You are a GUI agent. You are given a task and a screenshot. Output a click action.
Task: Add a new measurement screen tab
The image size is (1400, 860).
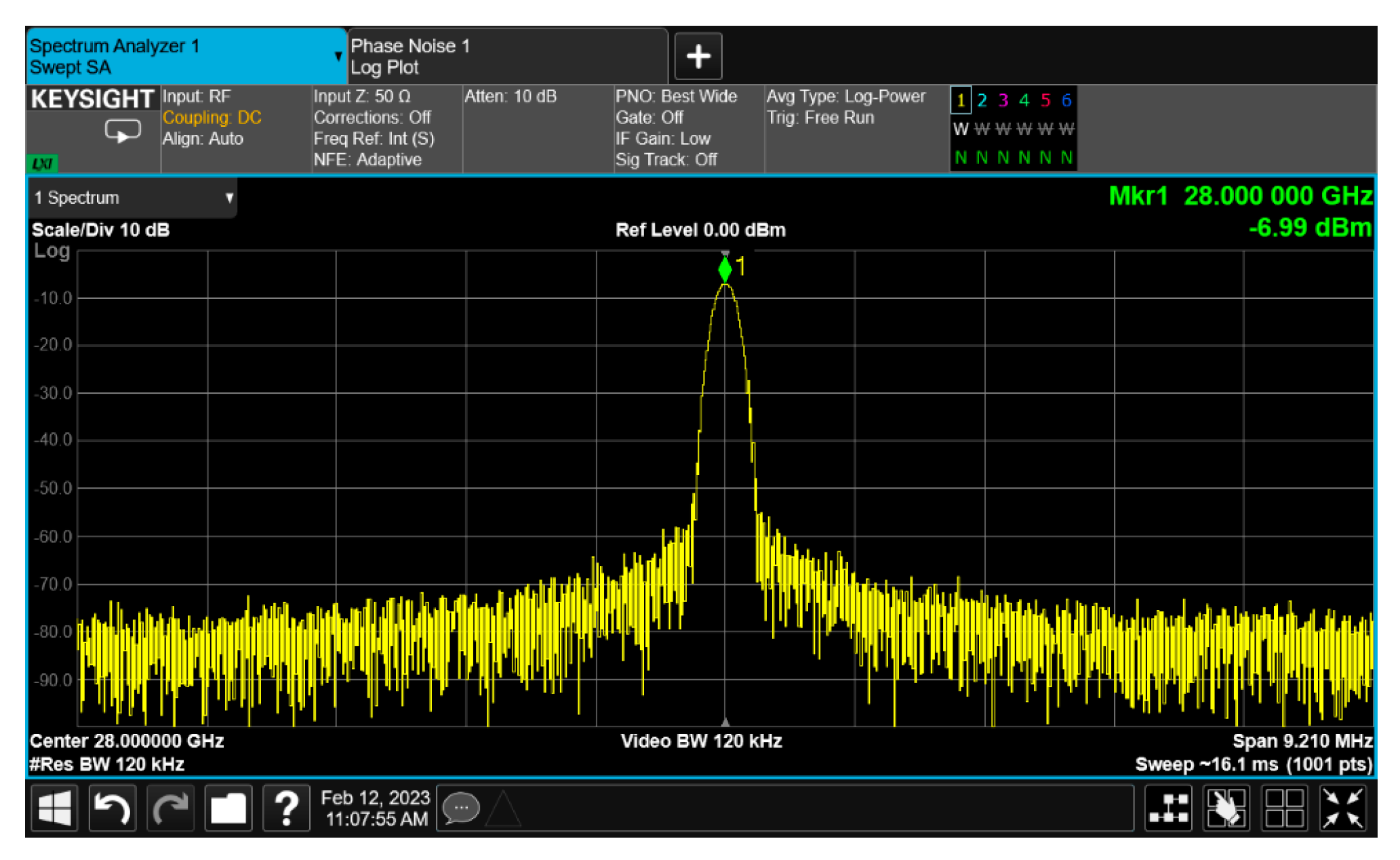698,56
